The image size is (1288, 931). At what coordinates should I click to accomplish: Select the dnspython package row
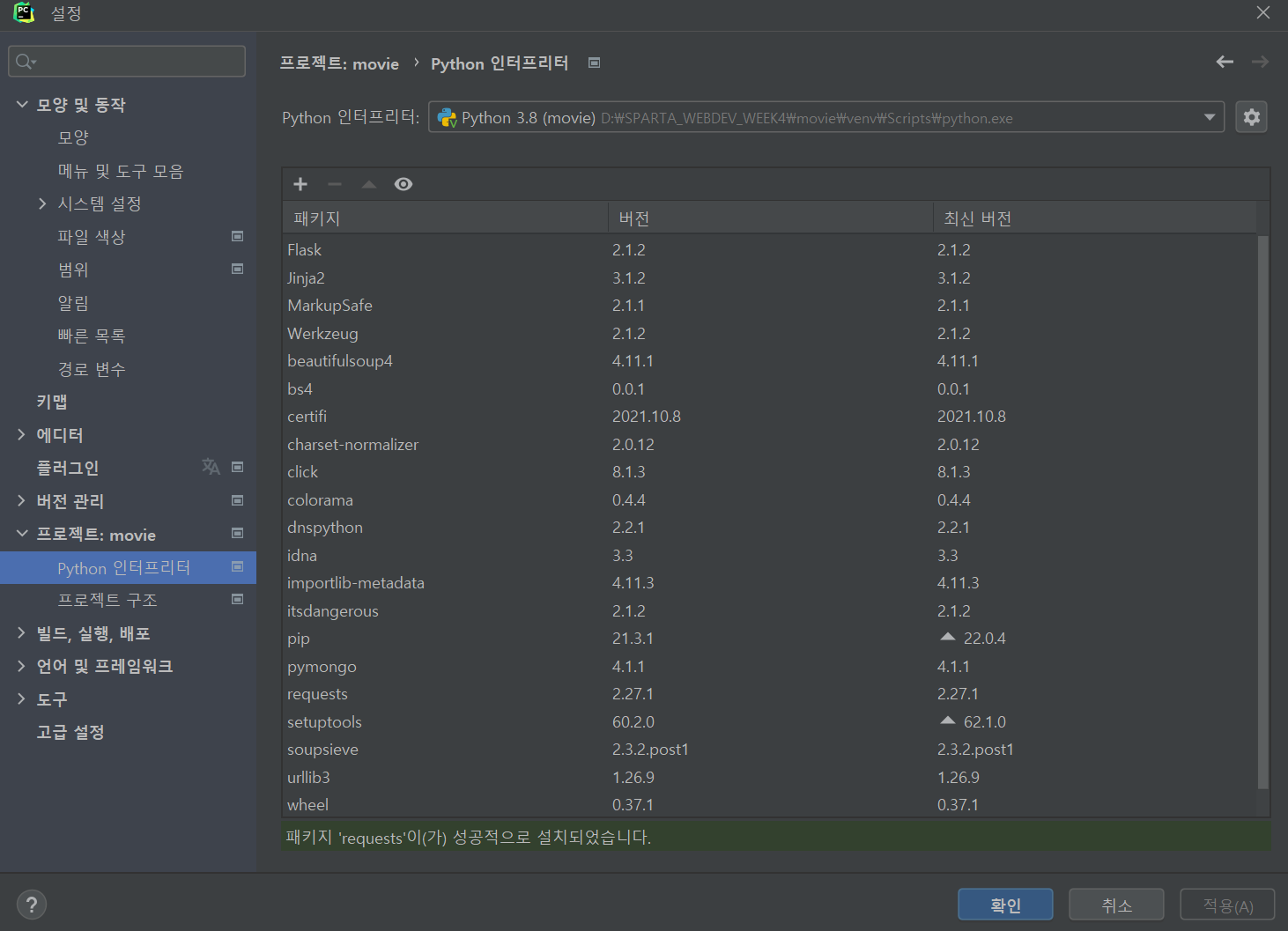point(769,528)
